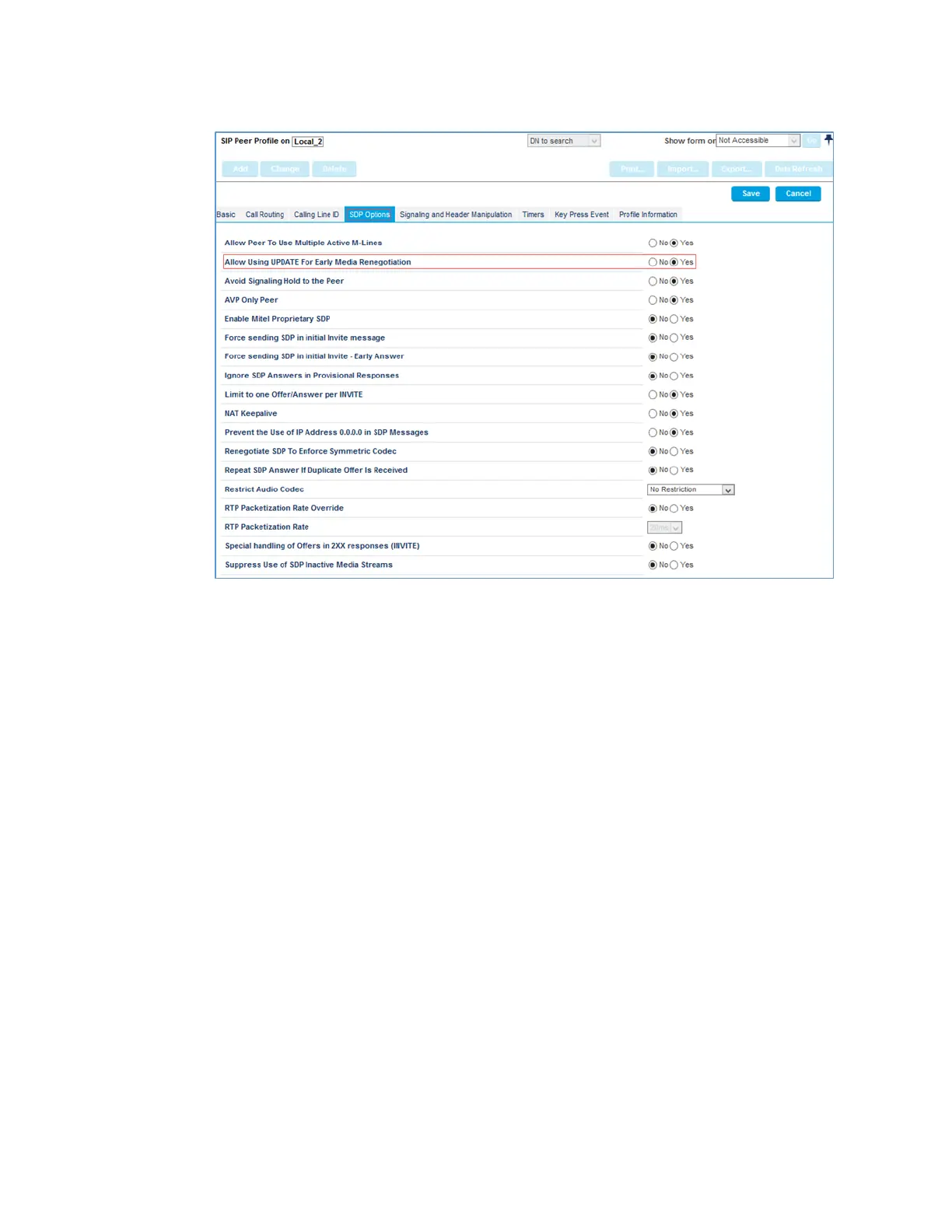Click the Restrict Audio Codec label
This screenshot has height=1232, width=952.
[264, 489]
